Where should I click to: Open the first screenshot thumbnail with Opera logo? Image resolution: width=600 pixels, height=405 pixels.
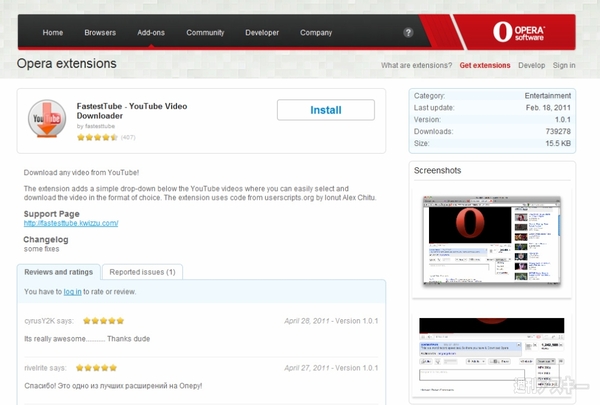tap(491, 241)
